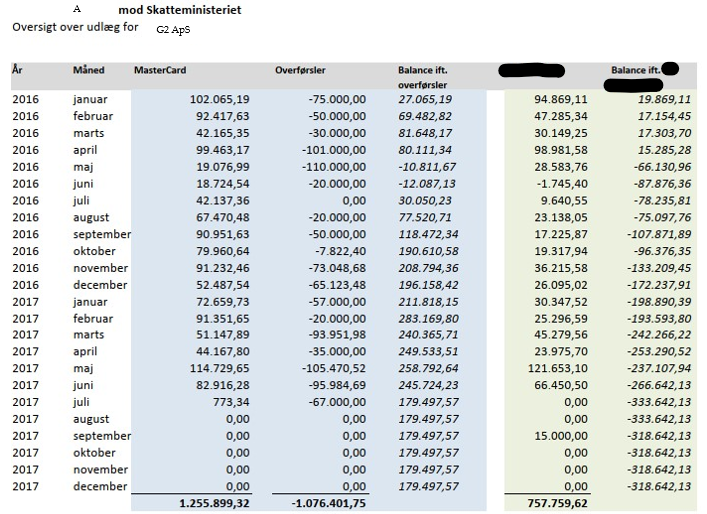707x514 pixels.
Task: Click the transfer amount -110.000,00
Action: click(331, 167)
